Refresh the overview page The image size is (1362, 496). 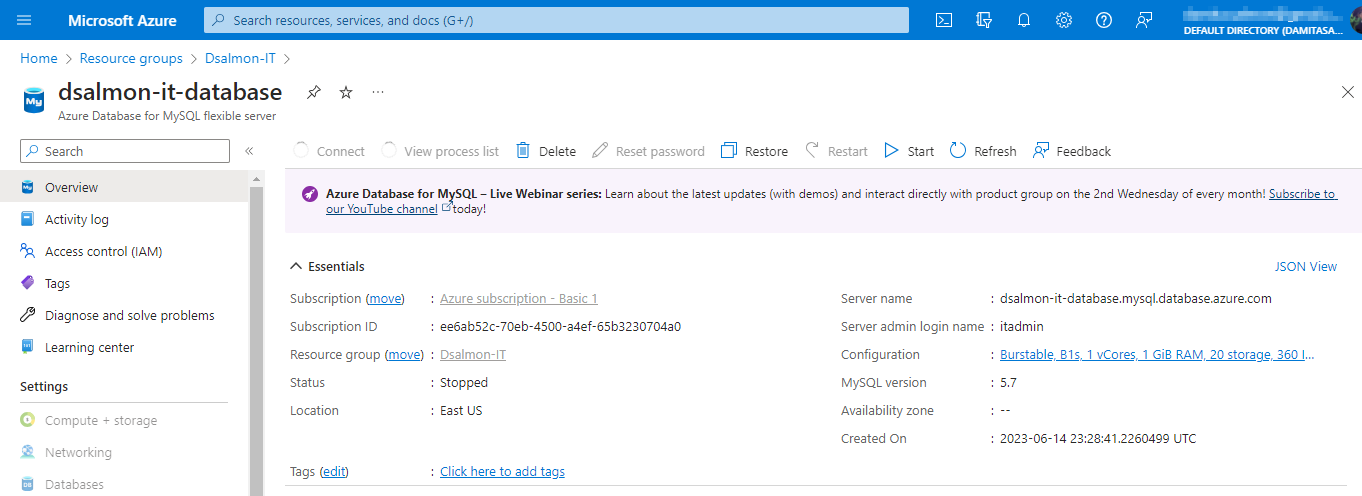pyautogui.click(x=983, y=151)
